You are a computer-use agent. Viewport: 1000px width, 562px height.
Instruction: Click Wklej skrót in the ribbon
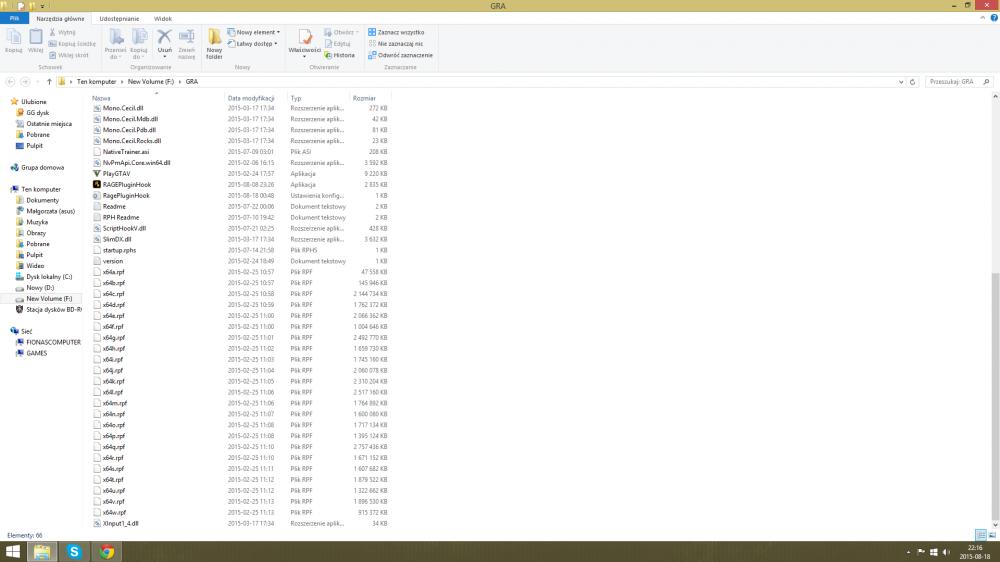point(68,55)
